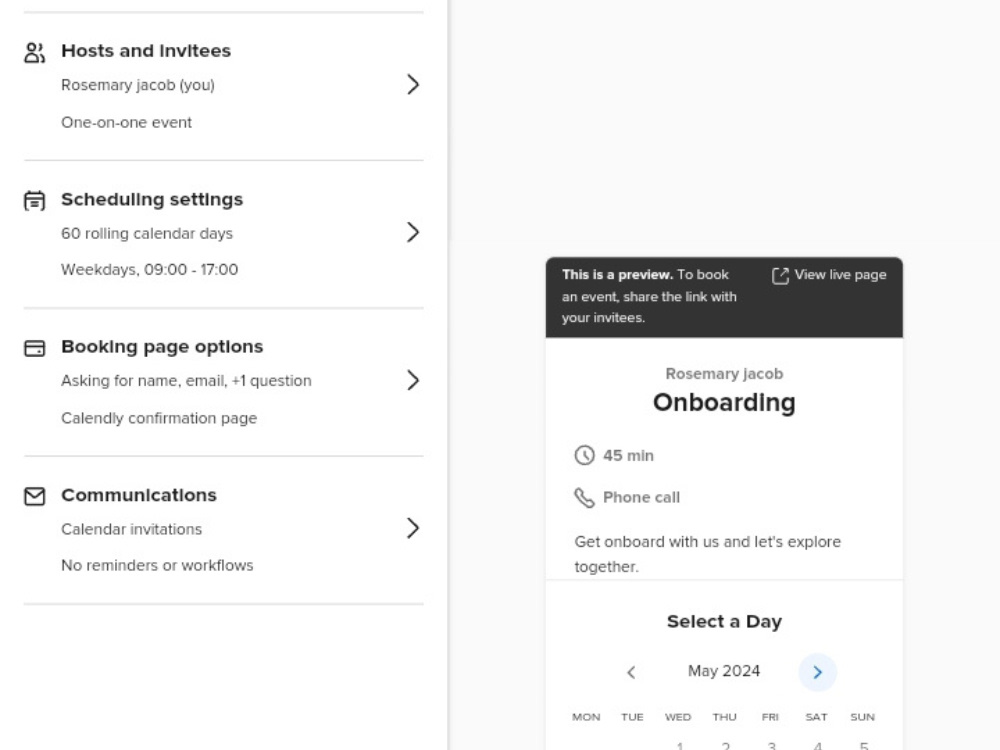Click 'Rosemary jacob (you)' host text

pyautogui.click(x=138, y=85)
